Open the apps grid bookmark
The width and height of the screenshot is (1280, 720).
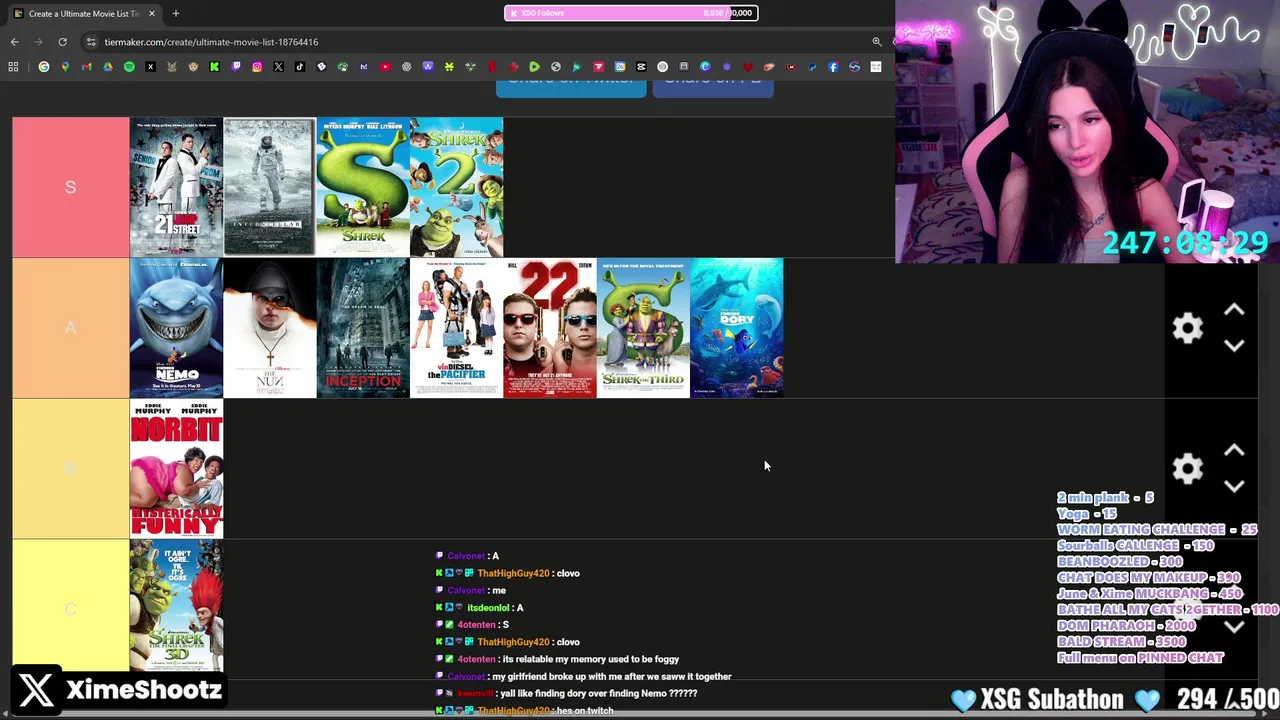[13, 67]
